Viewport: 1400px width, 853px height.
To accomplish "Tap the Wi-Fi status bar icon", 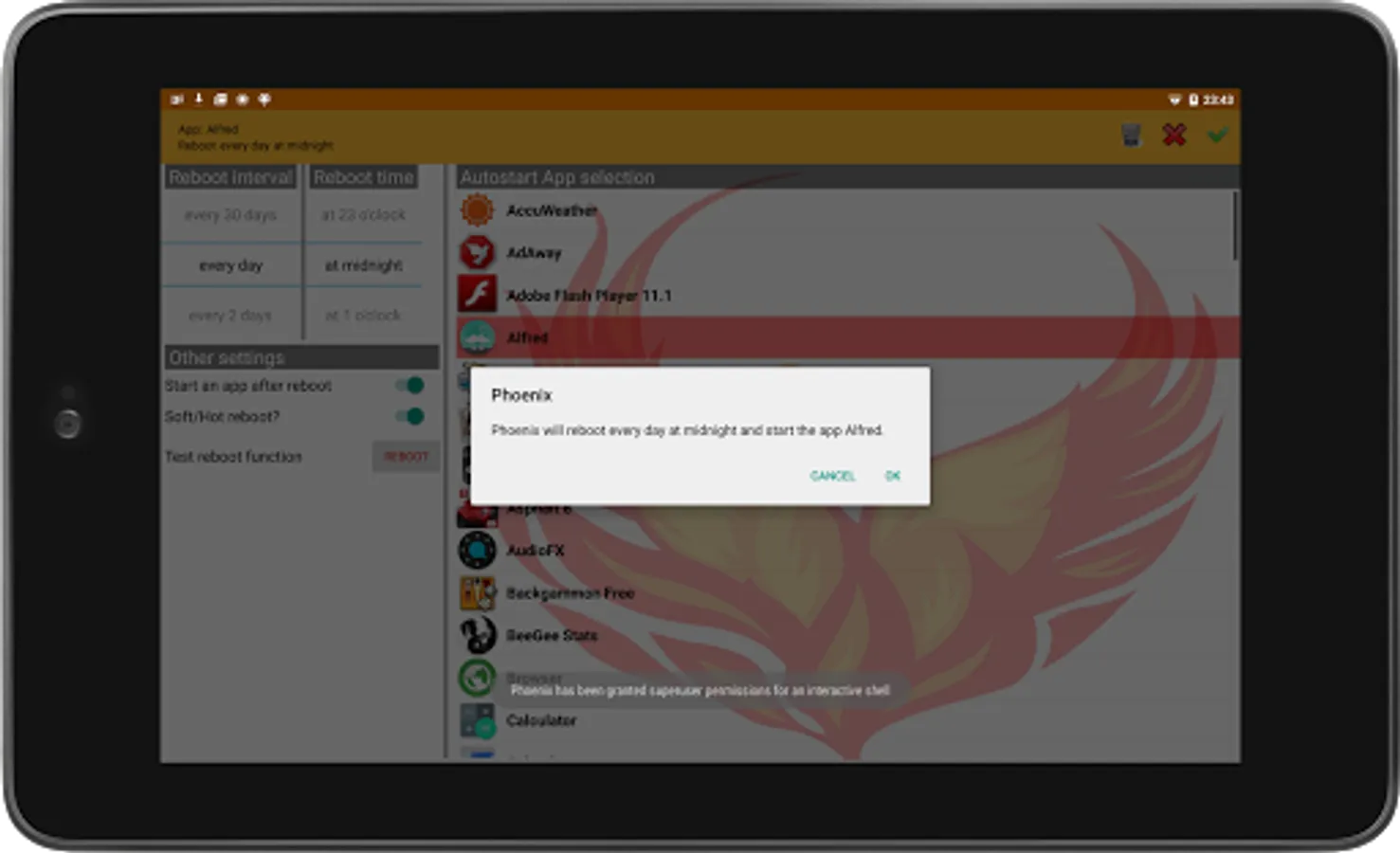I will click(1174, 100).
